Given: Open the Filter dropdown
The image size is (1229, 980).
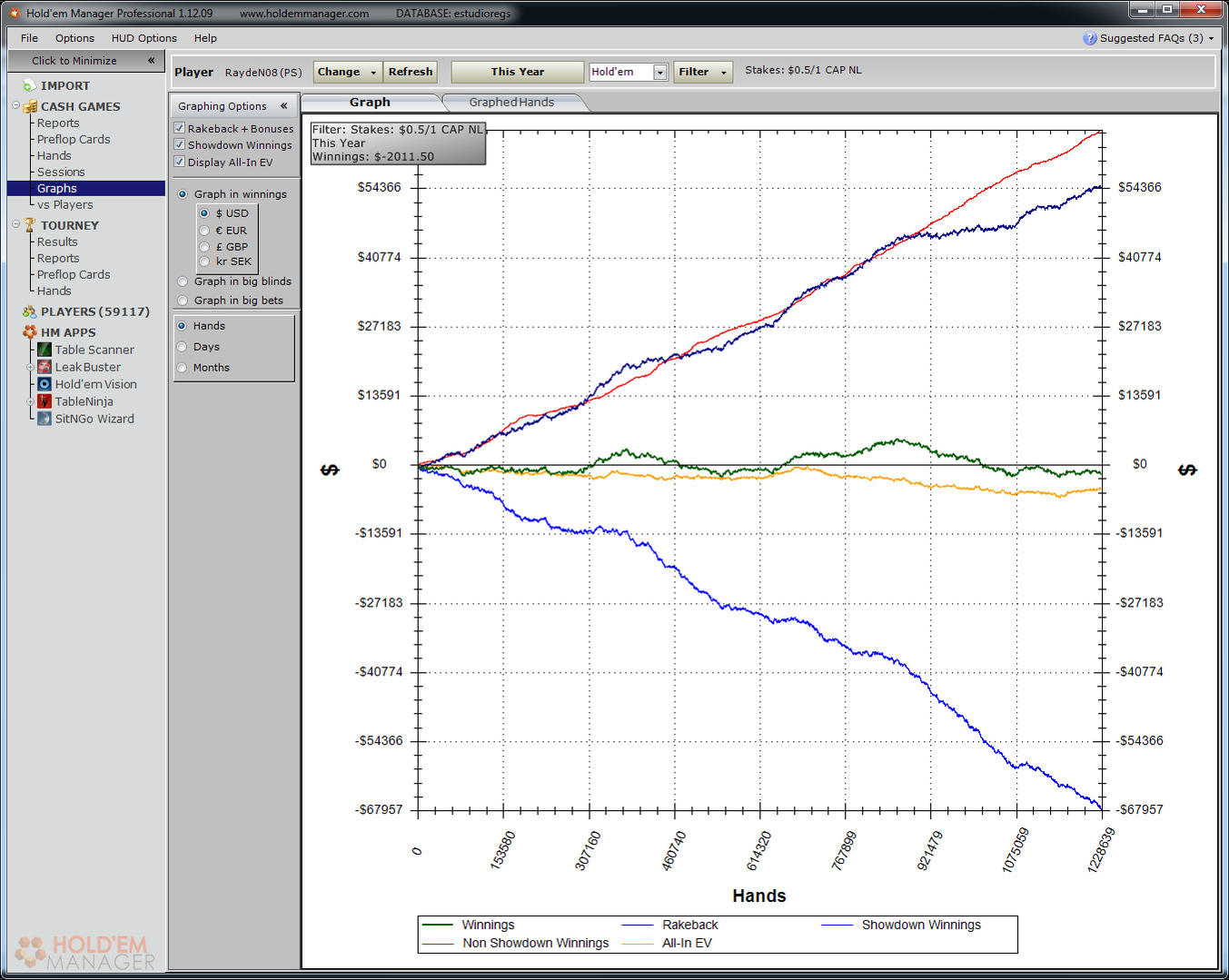Looking at the screenshot, I should point(703,72).
